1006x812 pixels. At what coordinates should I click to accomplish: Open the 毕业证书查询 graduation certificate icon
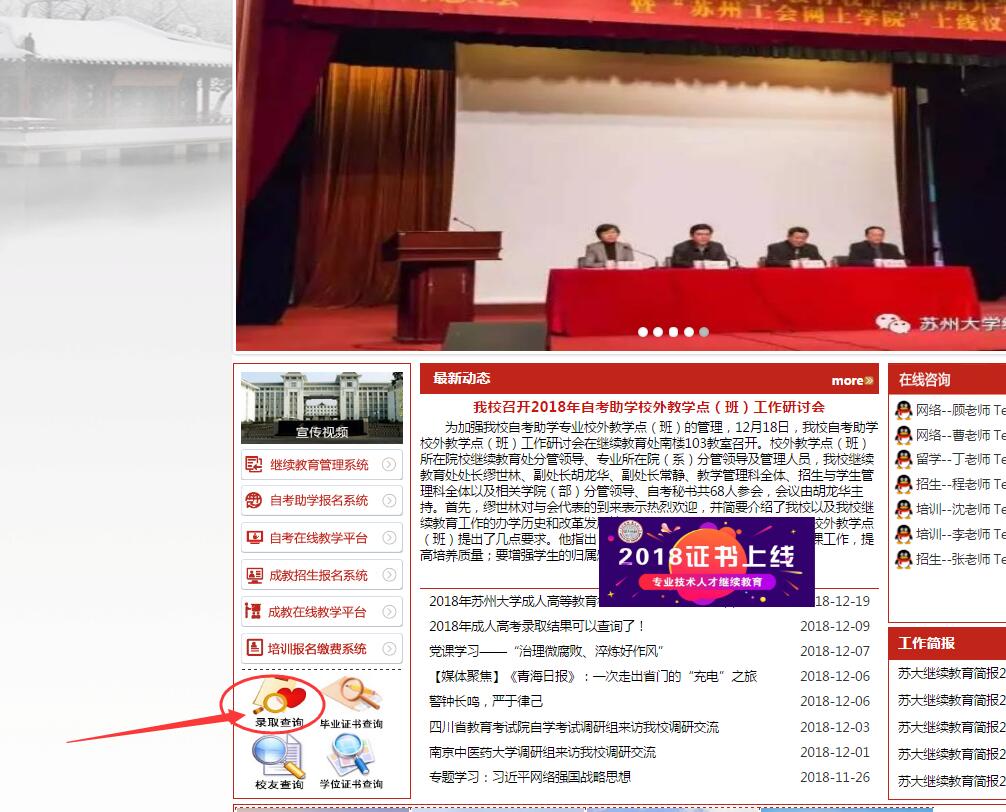pyautogui.click(x=351, y=698)
